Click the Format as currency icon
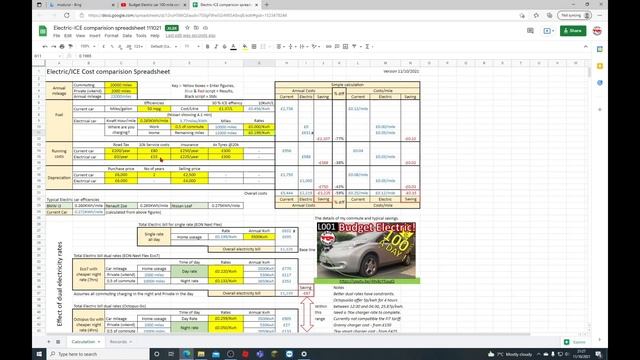Screen dimensions: 640x360 (104, 47)
